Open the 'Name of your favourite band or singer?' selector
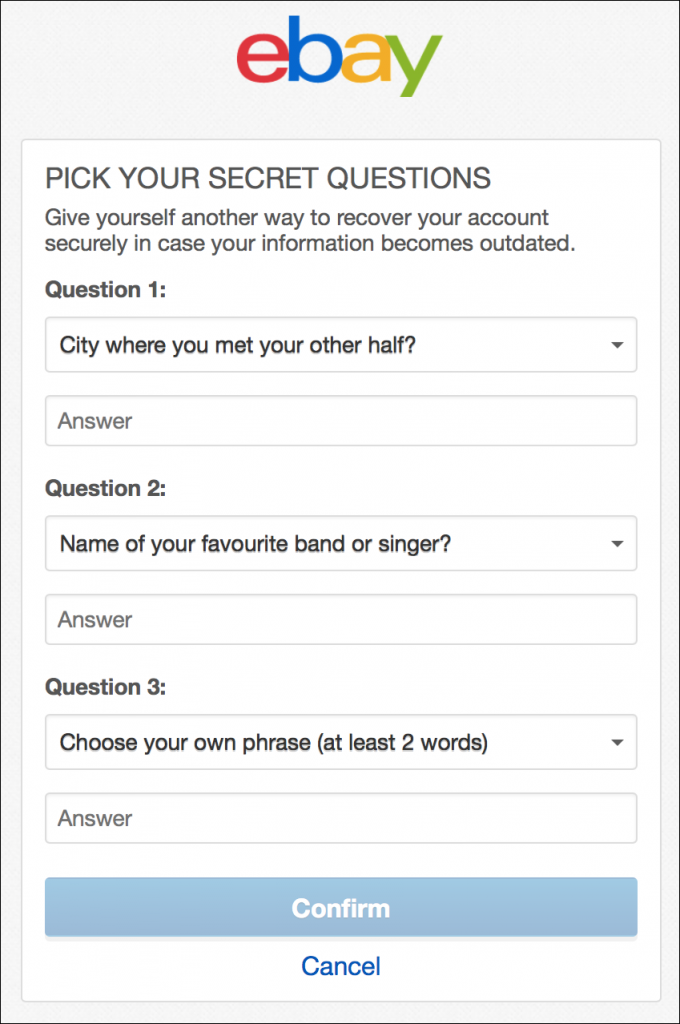 point(340,543)
